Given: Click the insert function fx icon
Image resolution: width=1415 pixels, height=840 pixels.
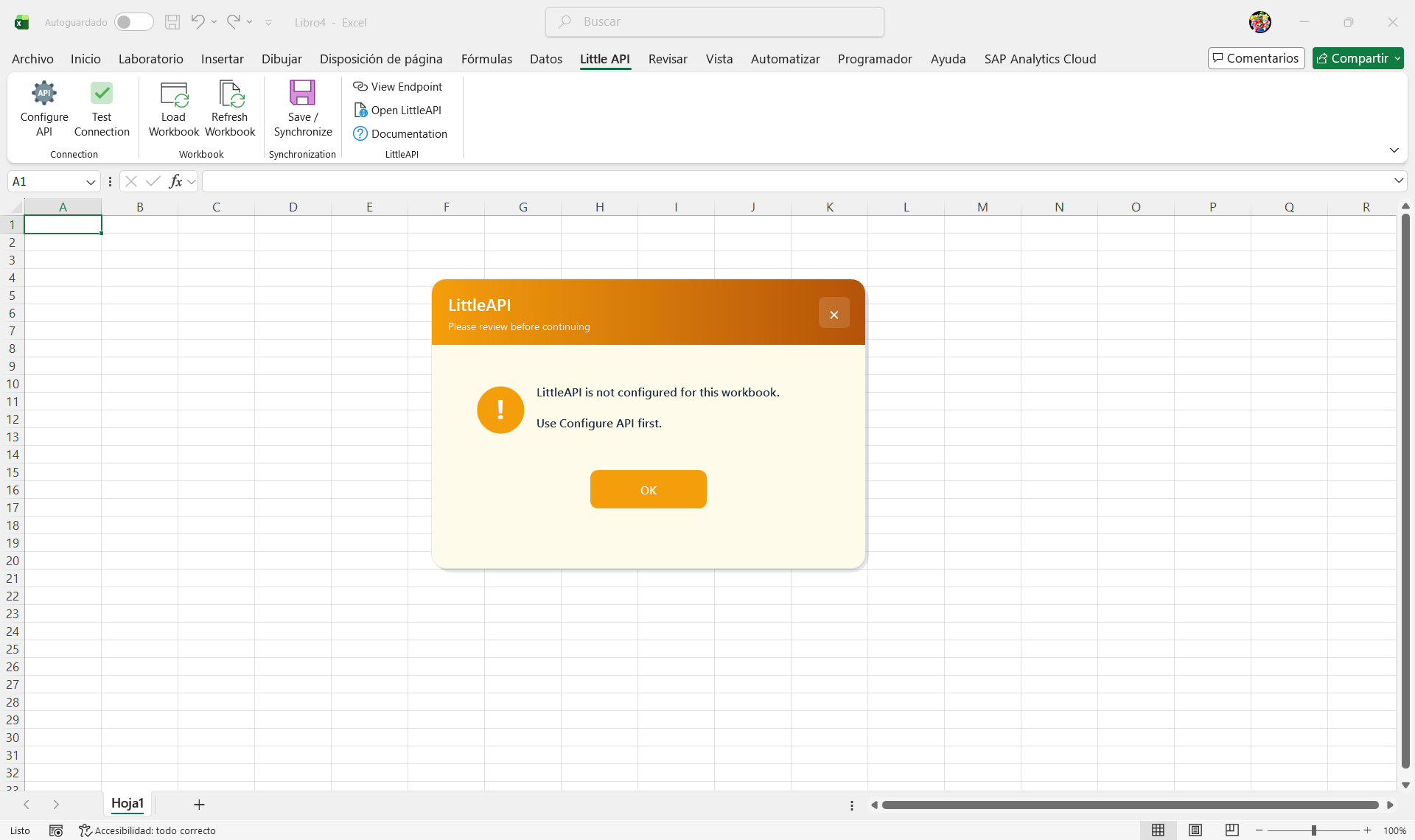Looking at the screenshot, I should (175, 181).
